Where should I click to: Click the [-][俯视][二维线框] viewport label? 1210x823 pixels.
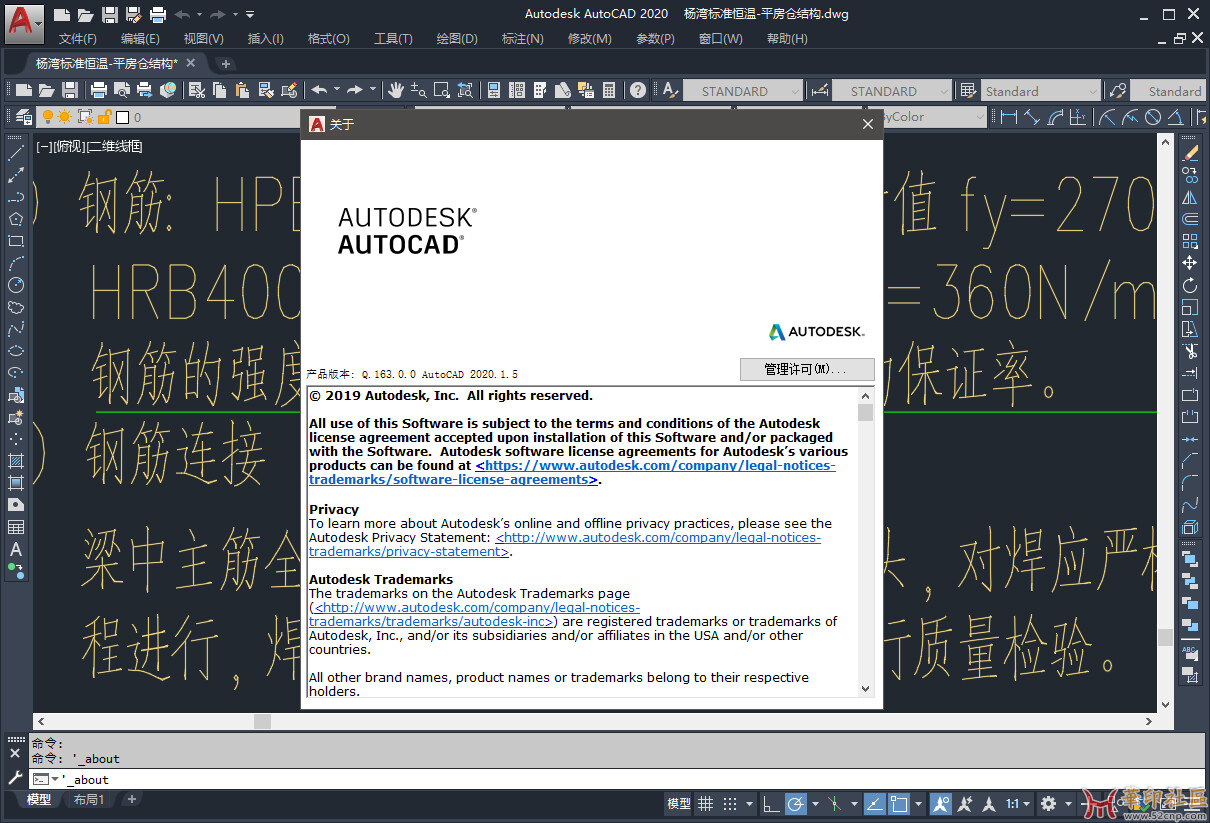pos(90,147)
